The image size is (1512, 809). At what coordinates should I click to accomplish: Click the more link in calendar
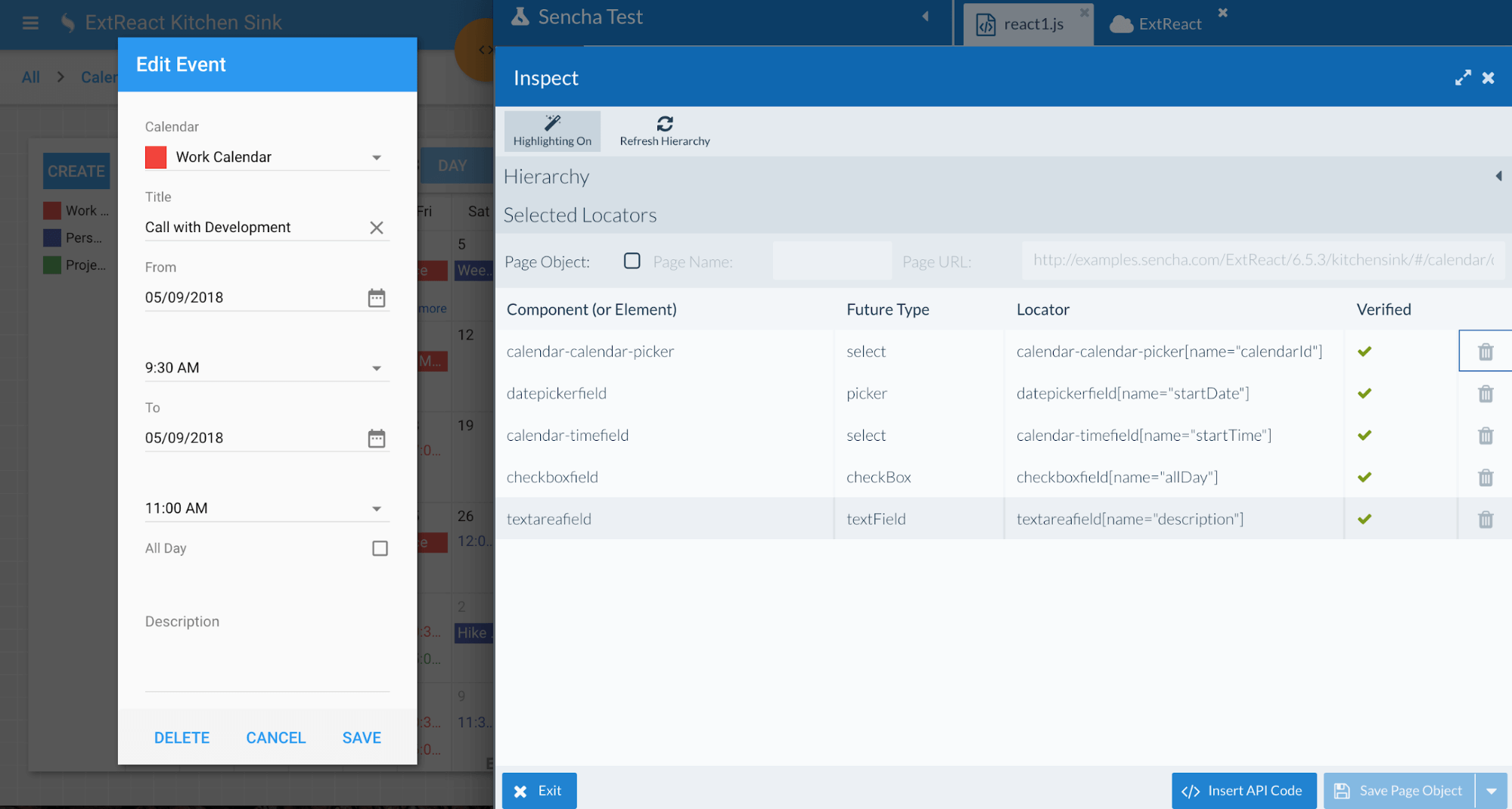(433, 308)
